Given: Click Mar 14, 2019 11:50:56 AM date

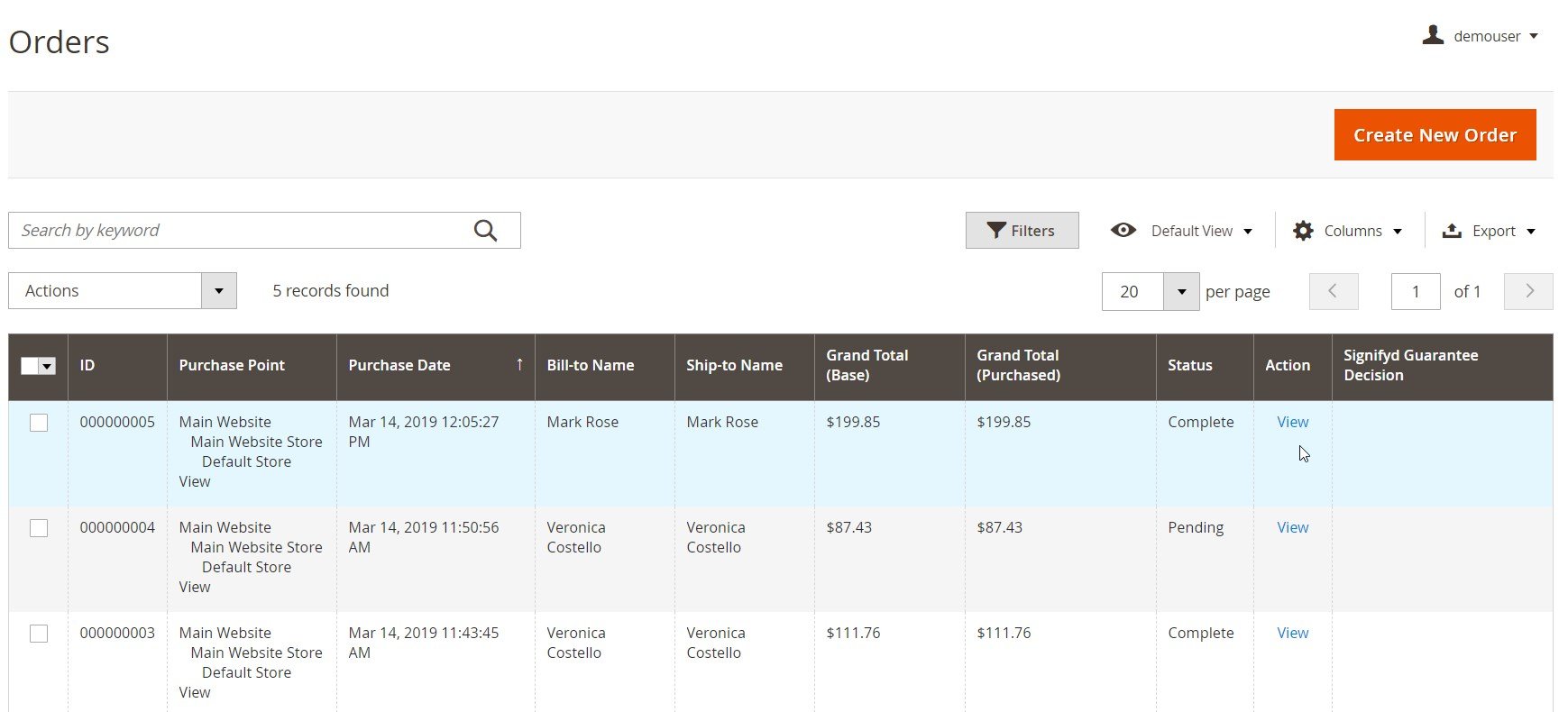Looking at the screenshot, I should coord(424,537).
